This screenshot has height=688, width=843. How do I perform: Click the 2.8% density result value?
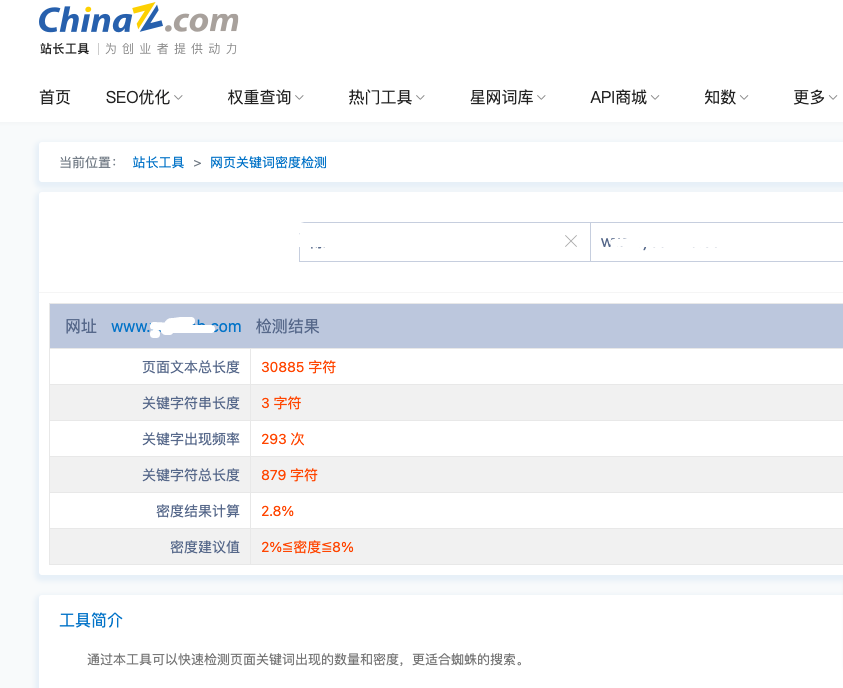pos(277,511)
